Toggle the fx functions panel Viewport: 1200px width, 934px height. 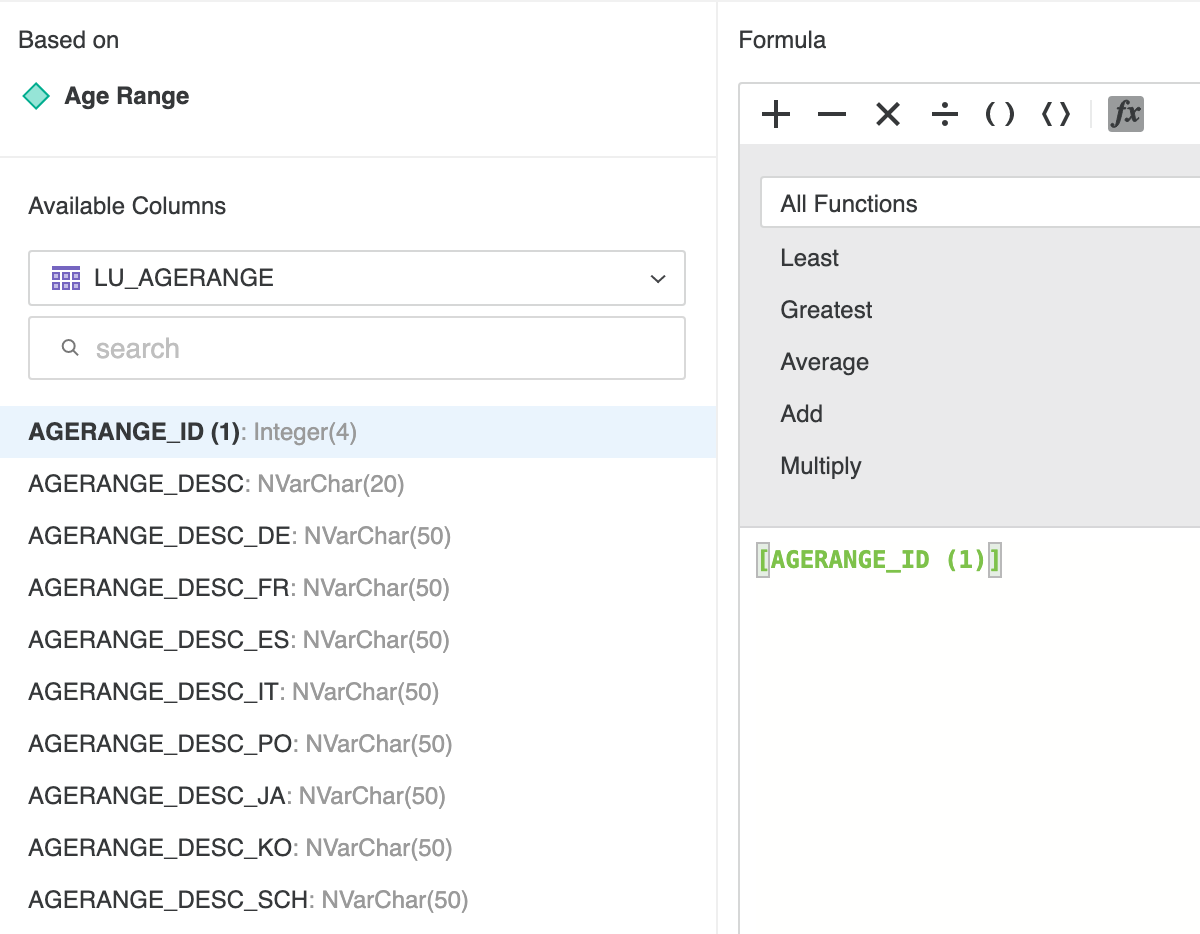[1125, 114]
